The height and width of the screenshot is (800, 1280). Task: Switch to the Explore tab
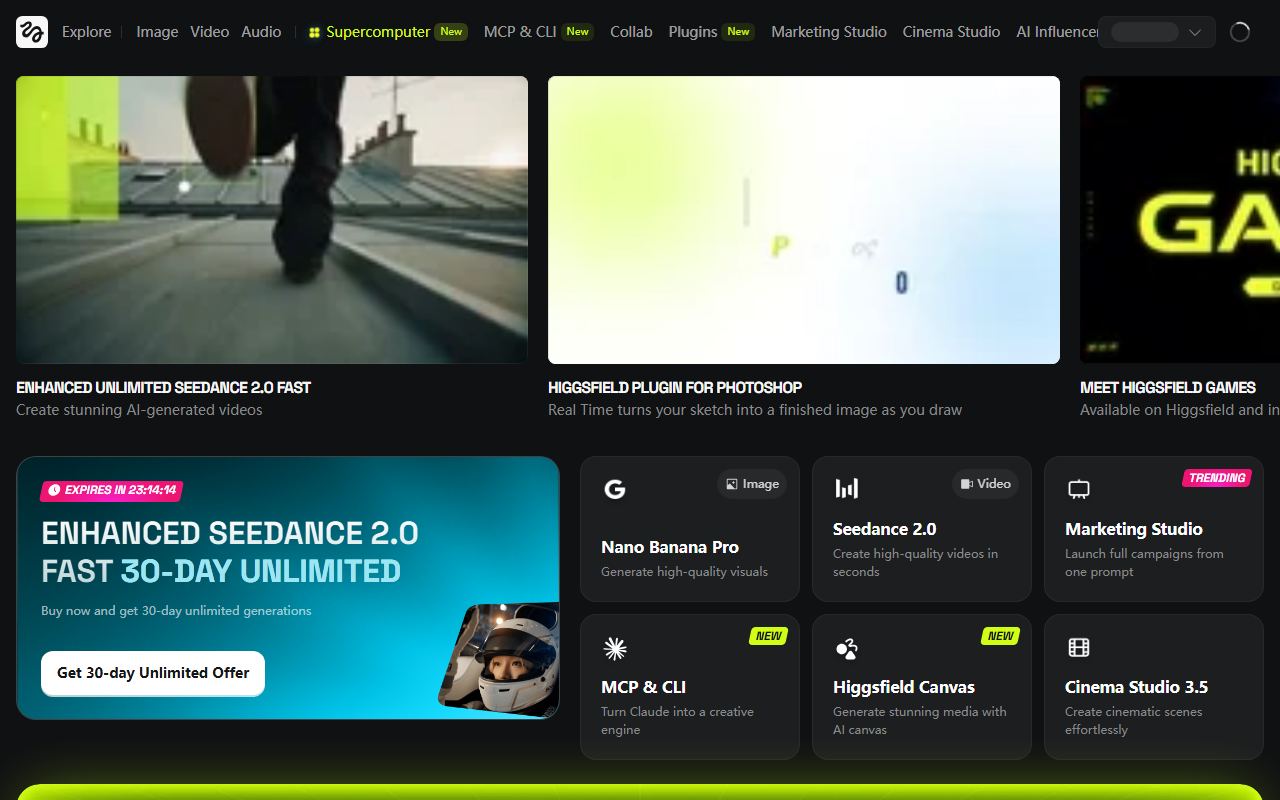pos(87,32)
